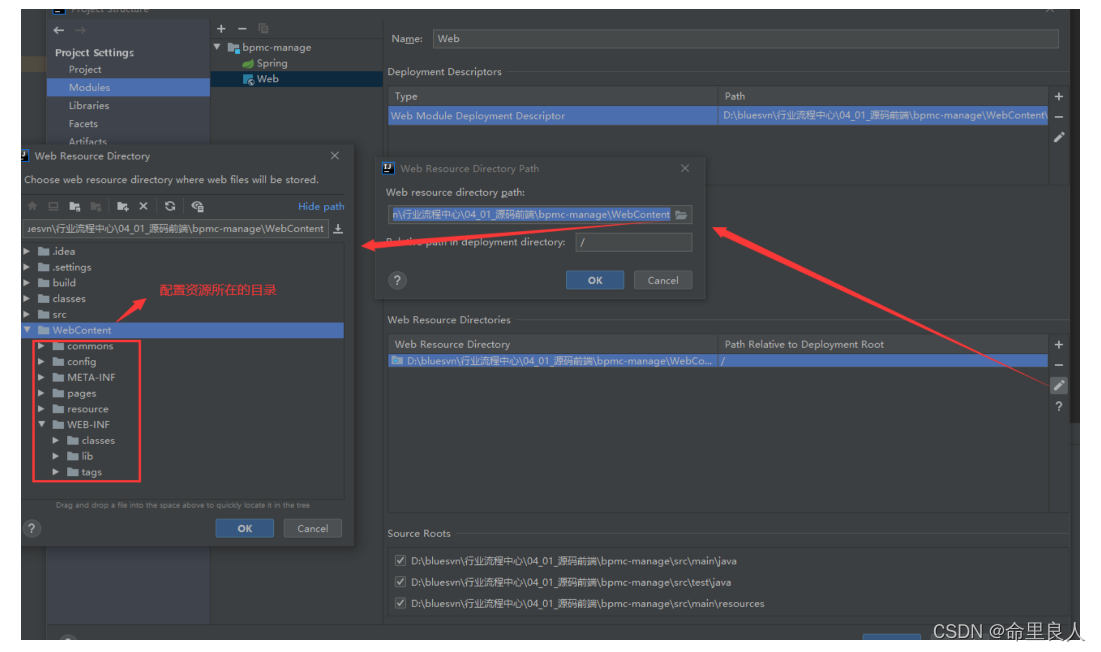Open Artifacts settings
1101x652 pixels.
pos(88,142)
